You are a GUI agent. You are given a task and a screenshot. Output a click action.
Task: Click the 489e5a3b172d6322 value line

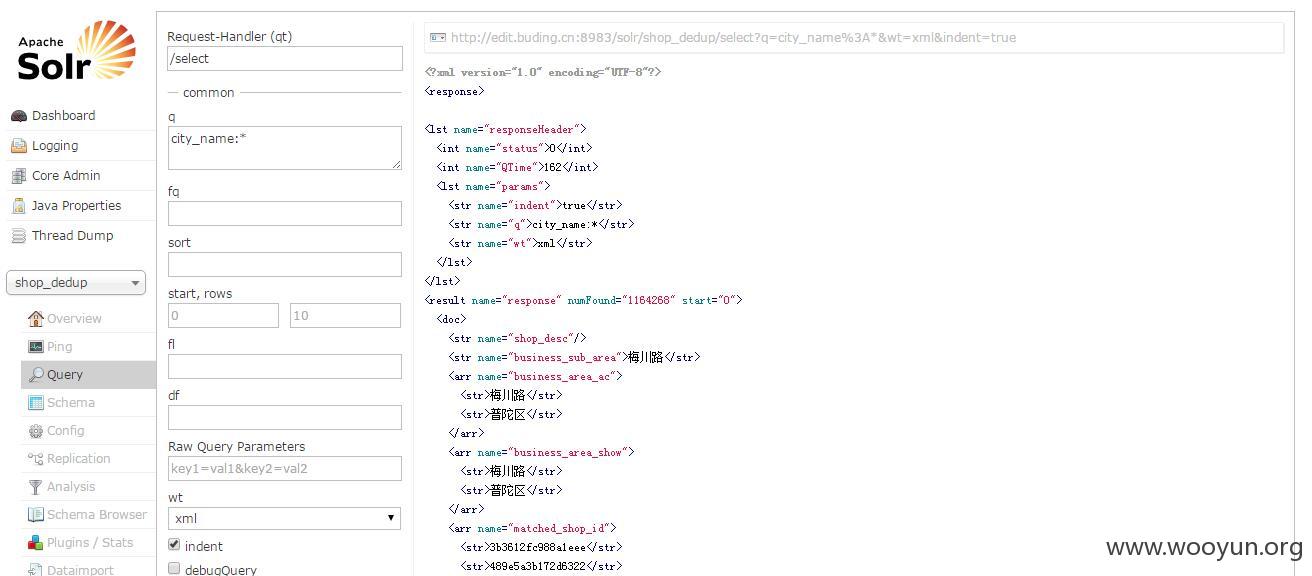[x=541, y=566]
